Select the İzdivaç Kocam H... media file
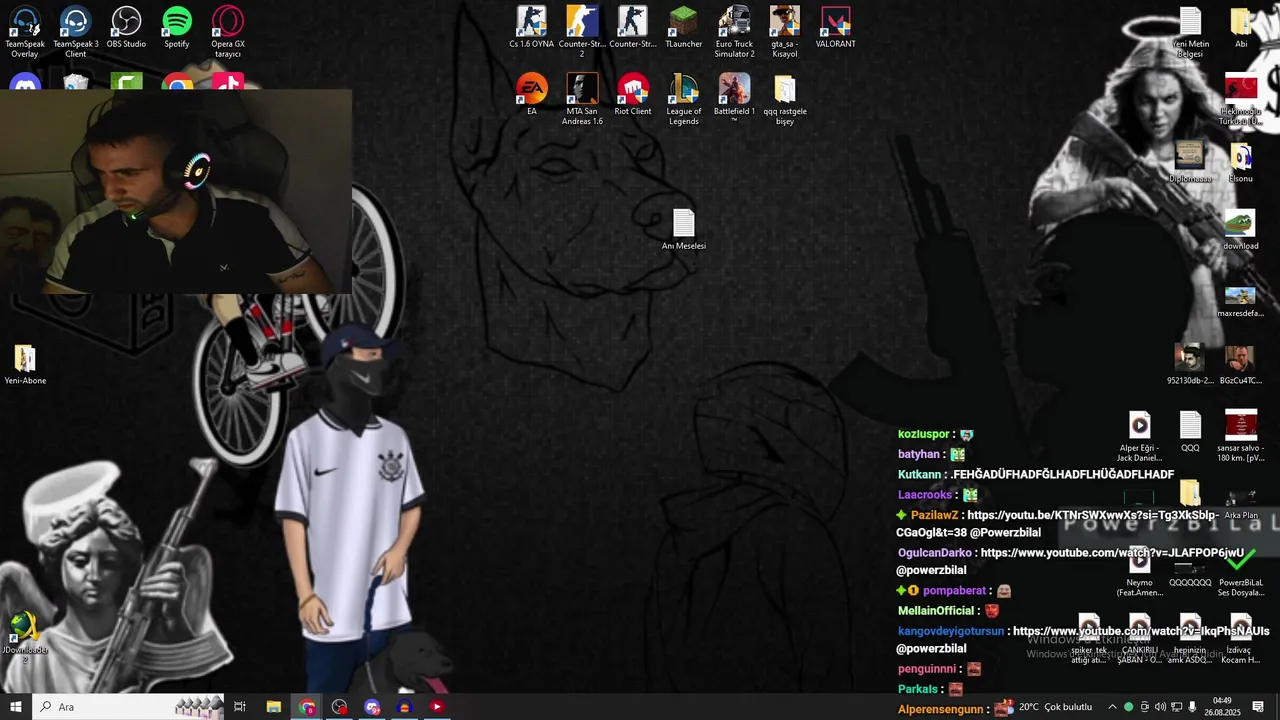The image size is (1280, 720). click(x=1241, y=640)
